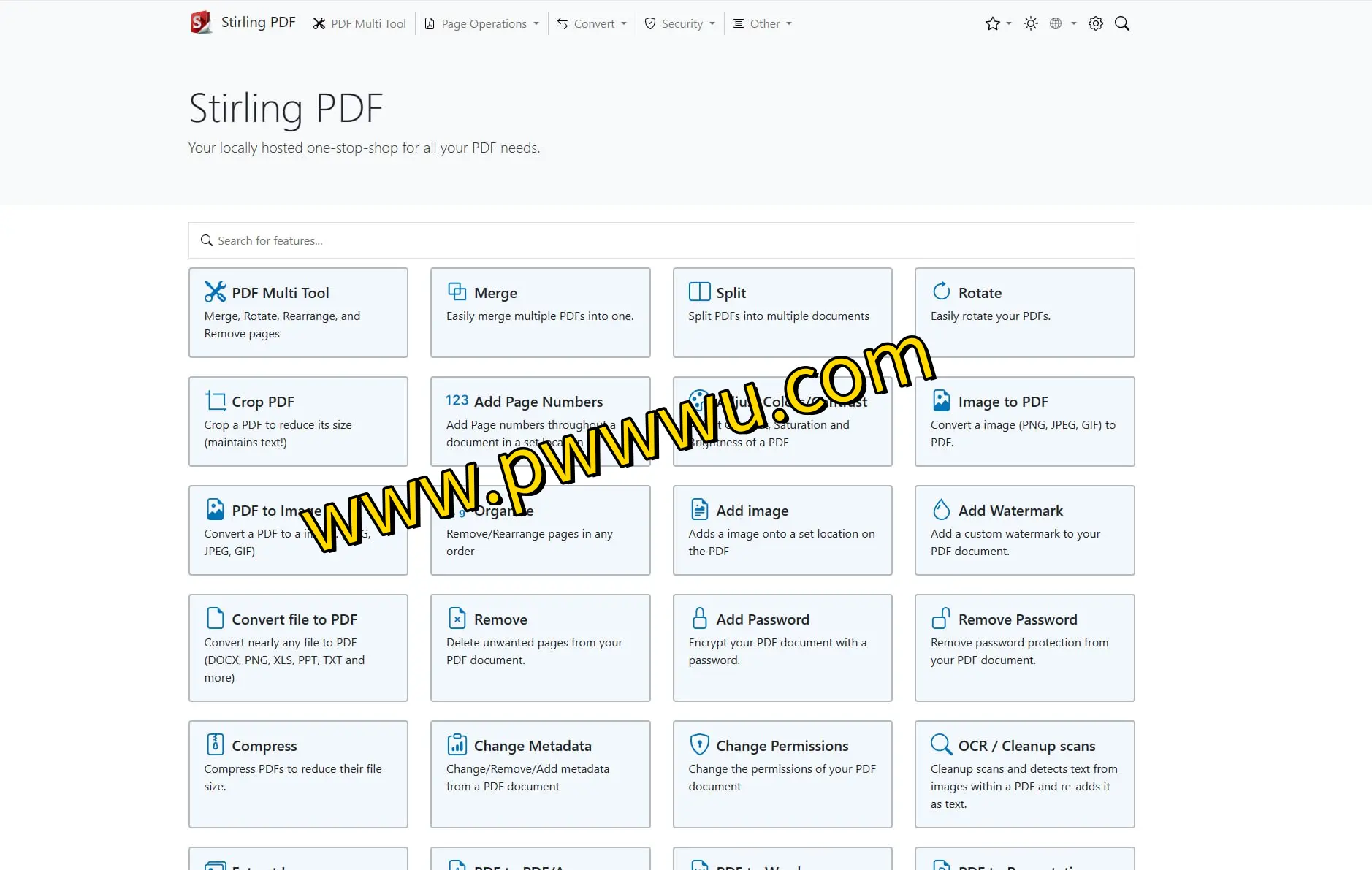Click the Crop PDF icon
This screenshot has height=870, width=1372.
tap(215, 400)
